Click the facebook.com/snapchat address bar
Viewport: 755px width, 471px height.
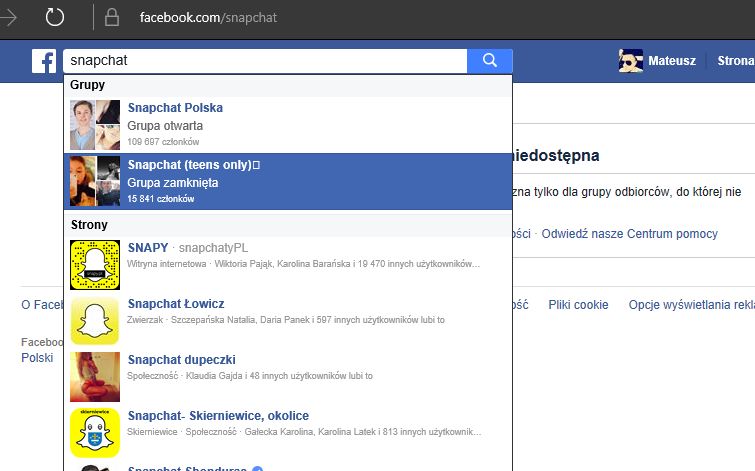tap(208, 18)
